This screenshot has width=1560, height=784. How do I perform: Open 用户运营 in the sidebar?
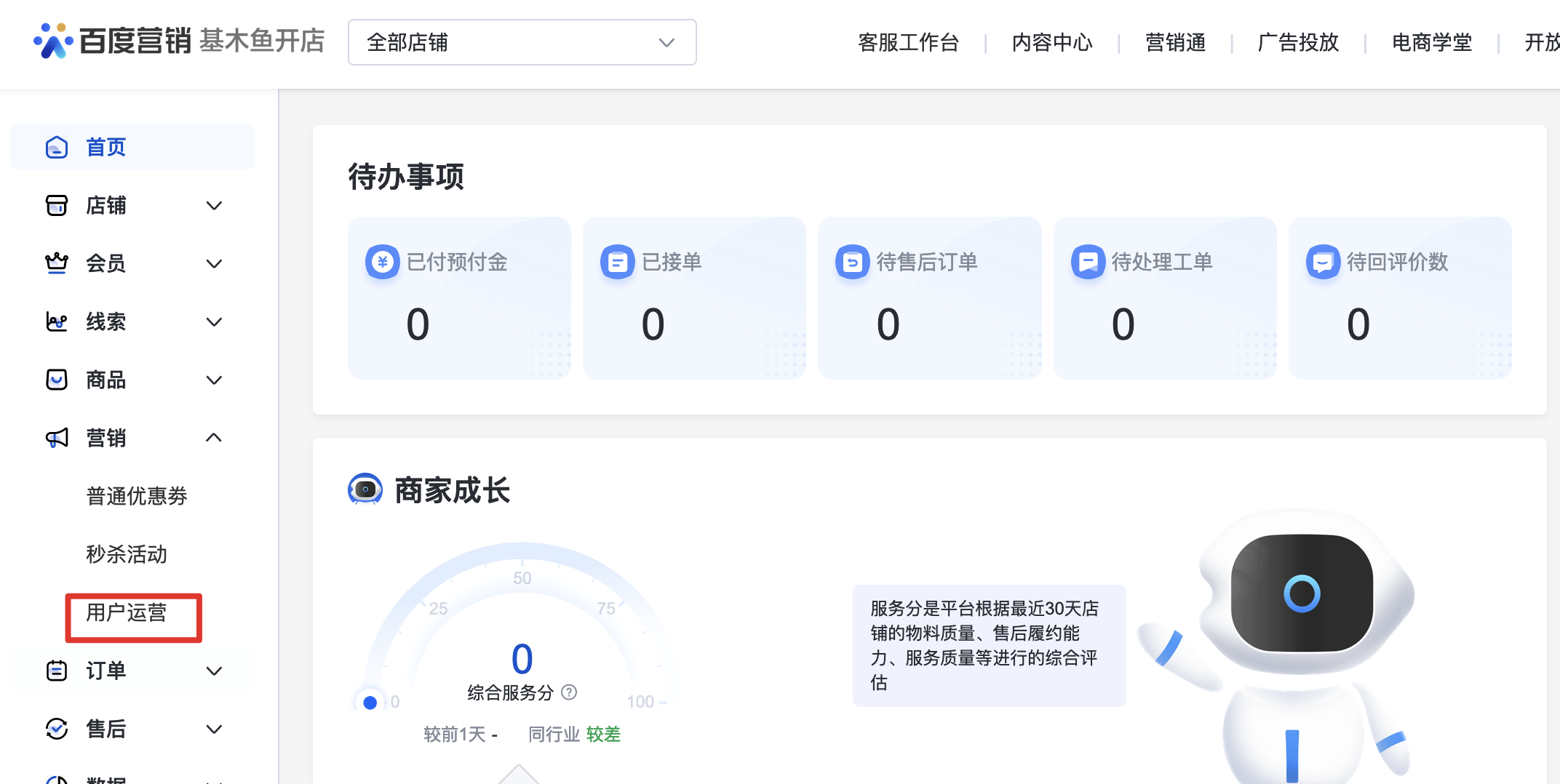click(x=127, y=613)
